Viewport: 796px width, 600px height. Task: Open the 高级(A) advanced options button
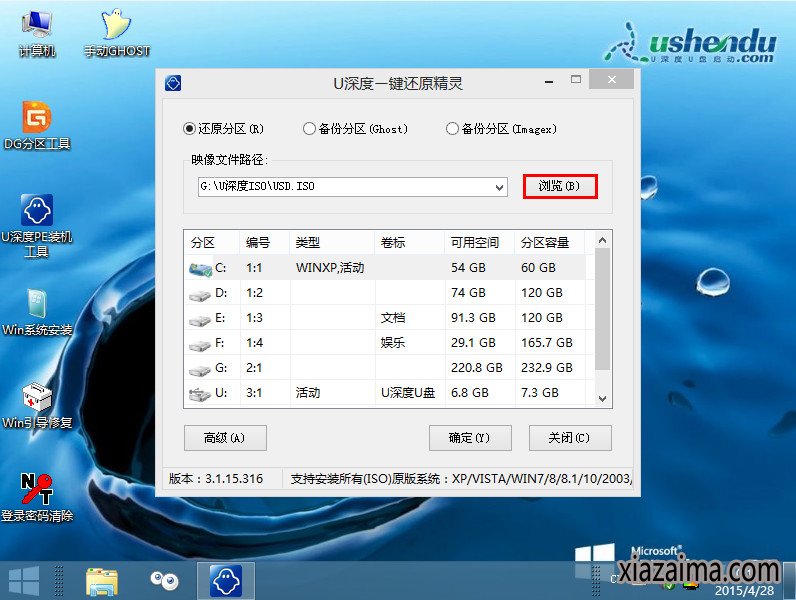pyautogui.click(x=225, y=438)
